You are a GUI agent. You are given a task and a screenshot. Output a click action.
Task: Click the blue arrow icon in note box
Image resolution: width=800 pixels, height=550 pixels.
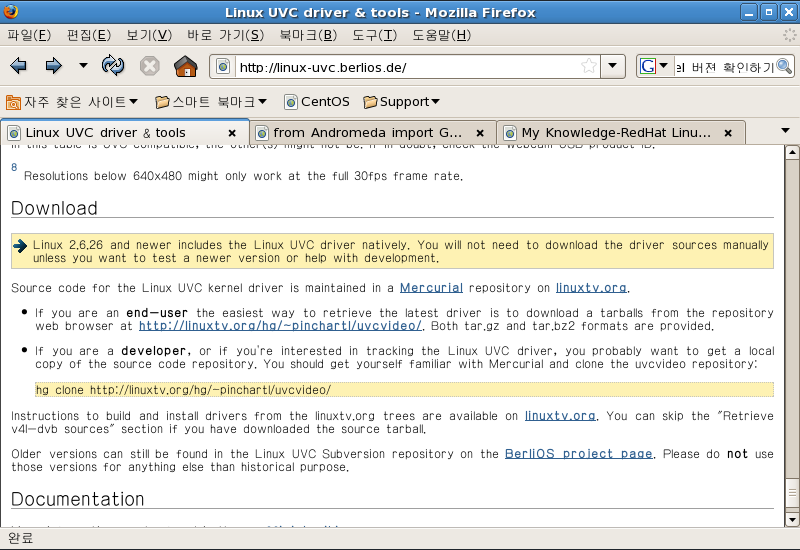(20, 246)
